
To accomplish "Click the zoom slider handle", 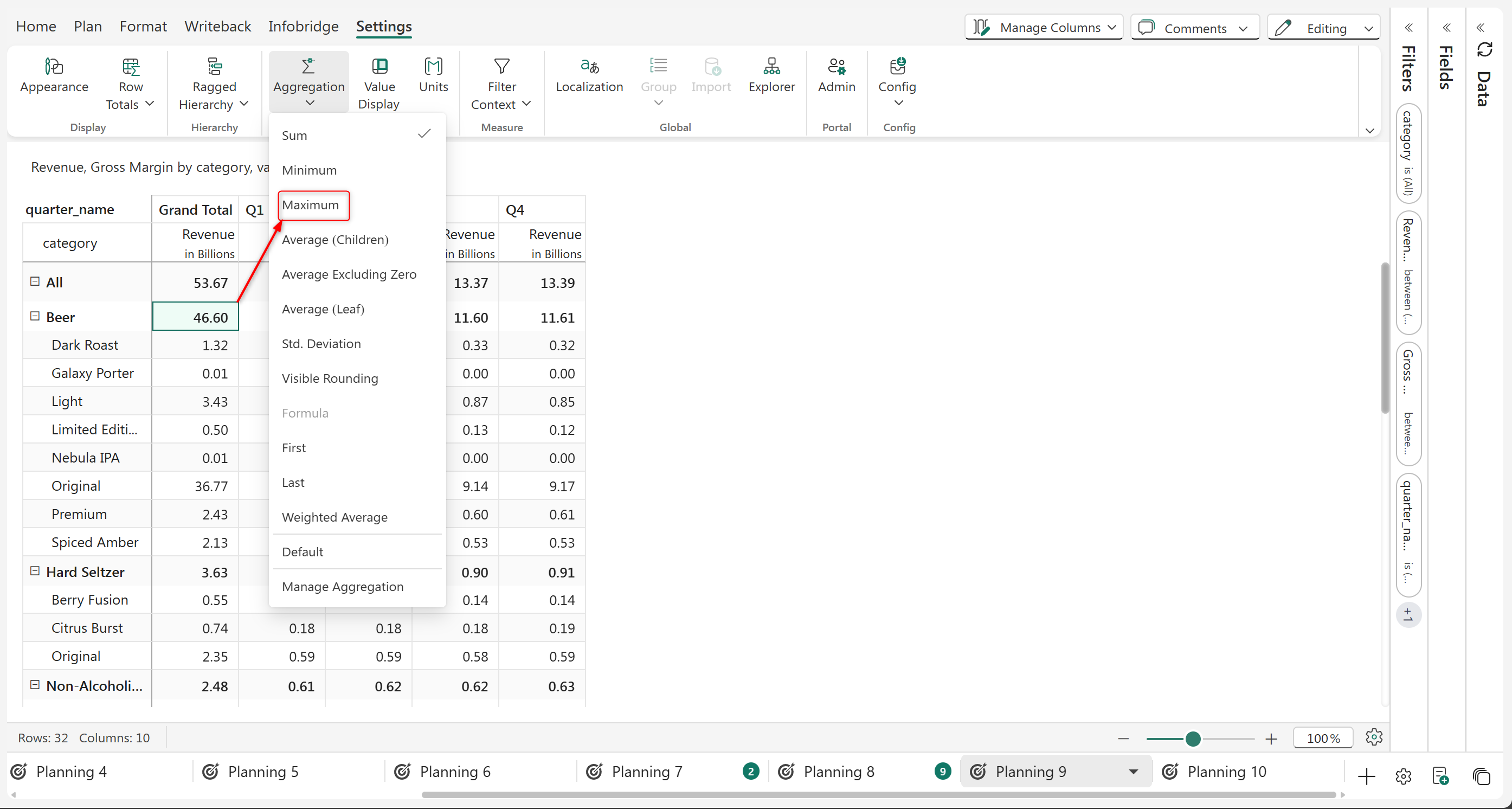I will click(x=1192, y=739).
